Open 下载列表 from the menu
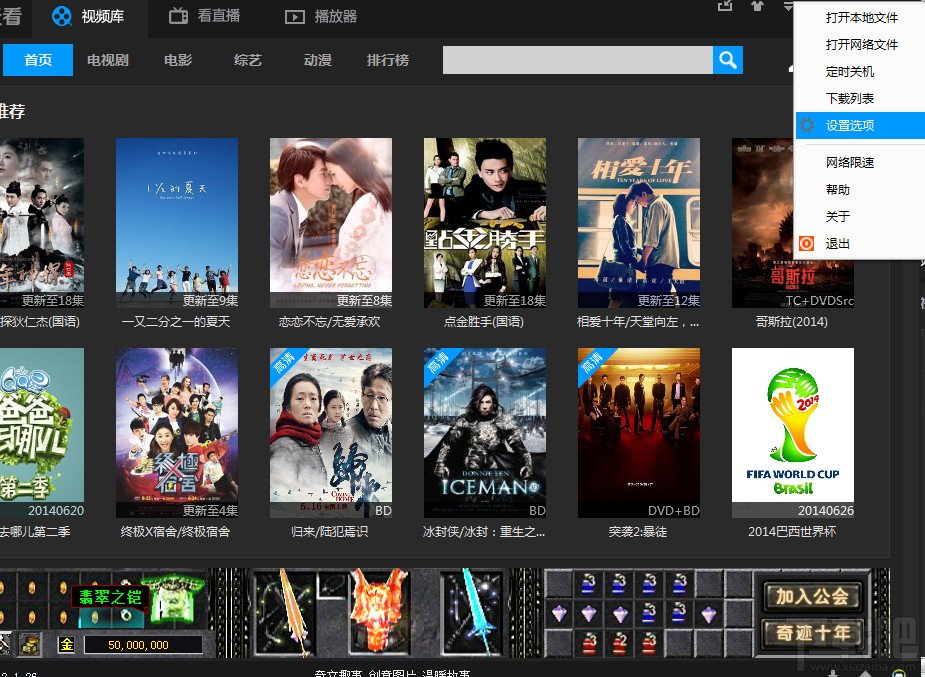This screenshot has height=677, width=925. (849, 98)
